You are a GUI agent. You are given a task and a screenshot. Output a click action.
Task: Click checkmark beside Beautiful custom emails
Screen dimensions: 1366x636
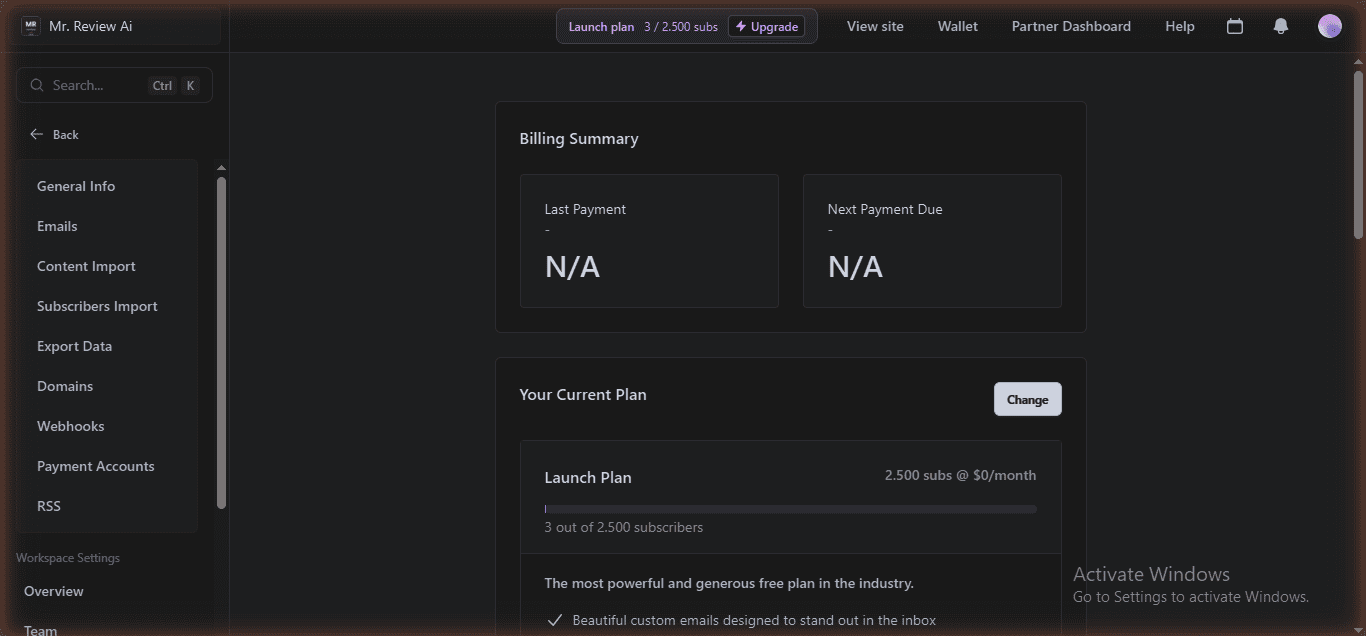click(x=554, y=620)
